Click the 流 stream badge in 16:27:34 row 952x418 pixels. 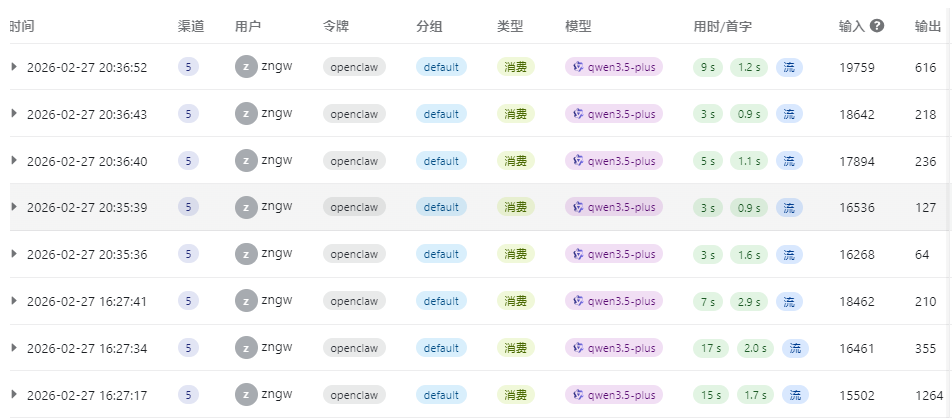point(795,348)
